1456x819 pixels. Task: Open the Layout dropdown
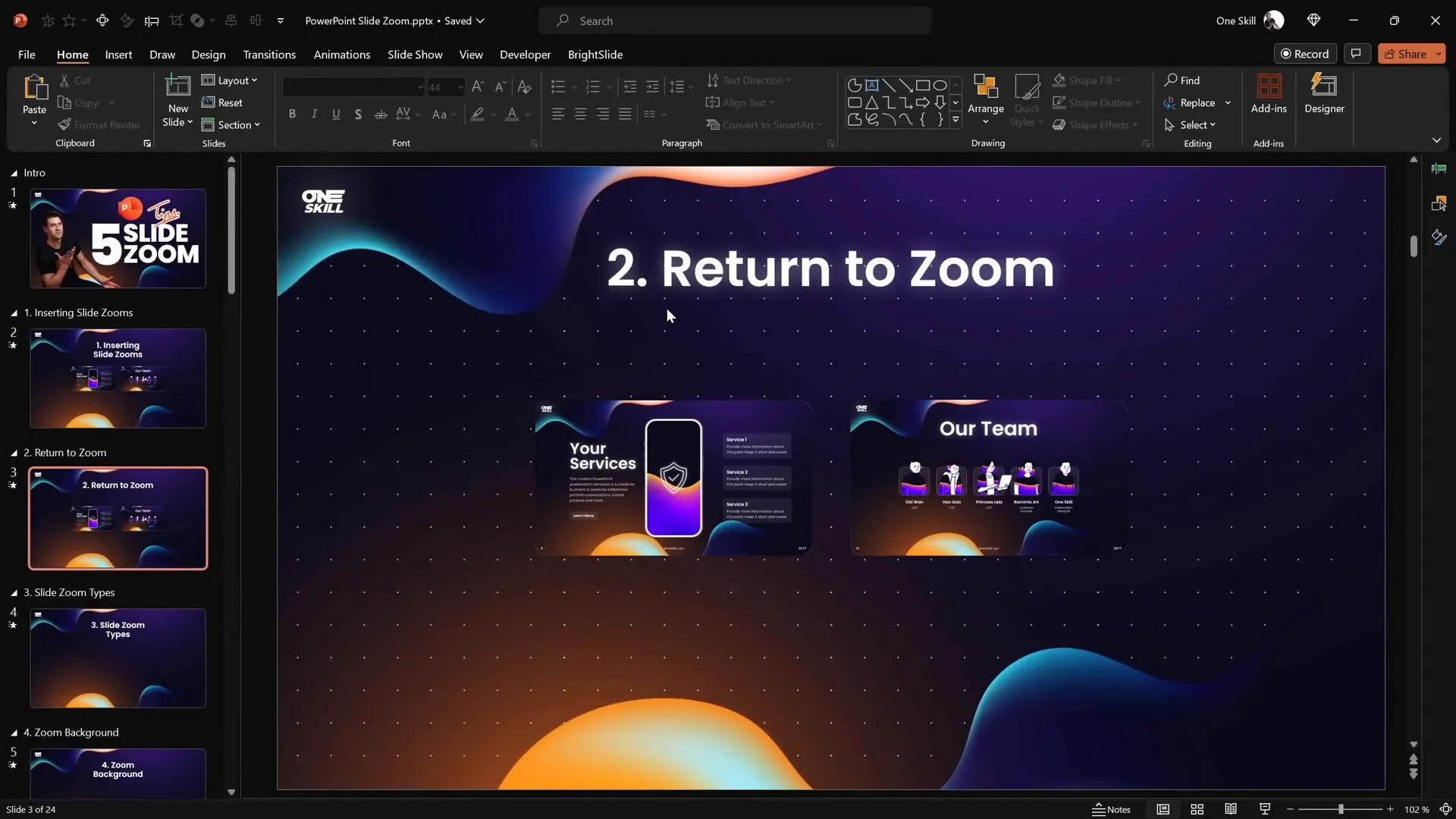tap(229, 80)
